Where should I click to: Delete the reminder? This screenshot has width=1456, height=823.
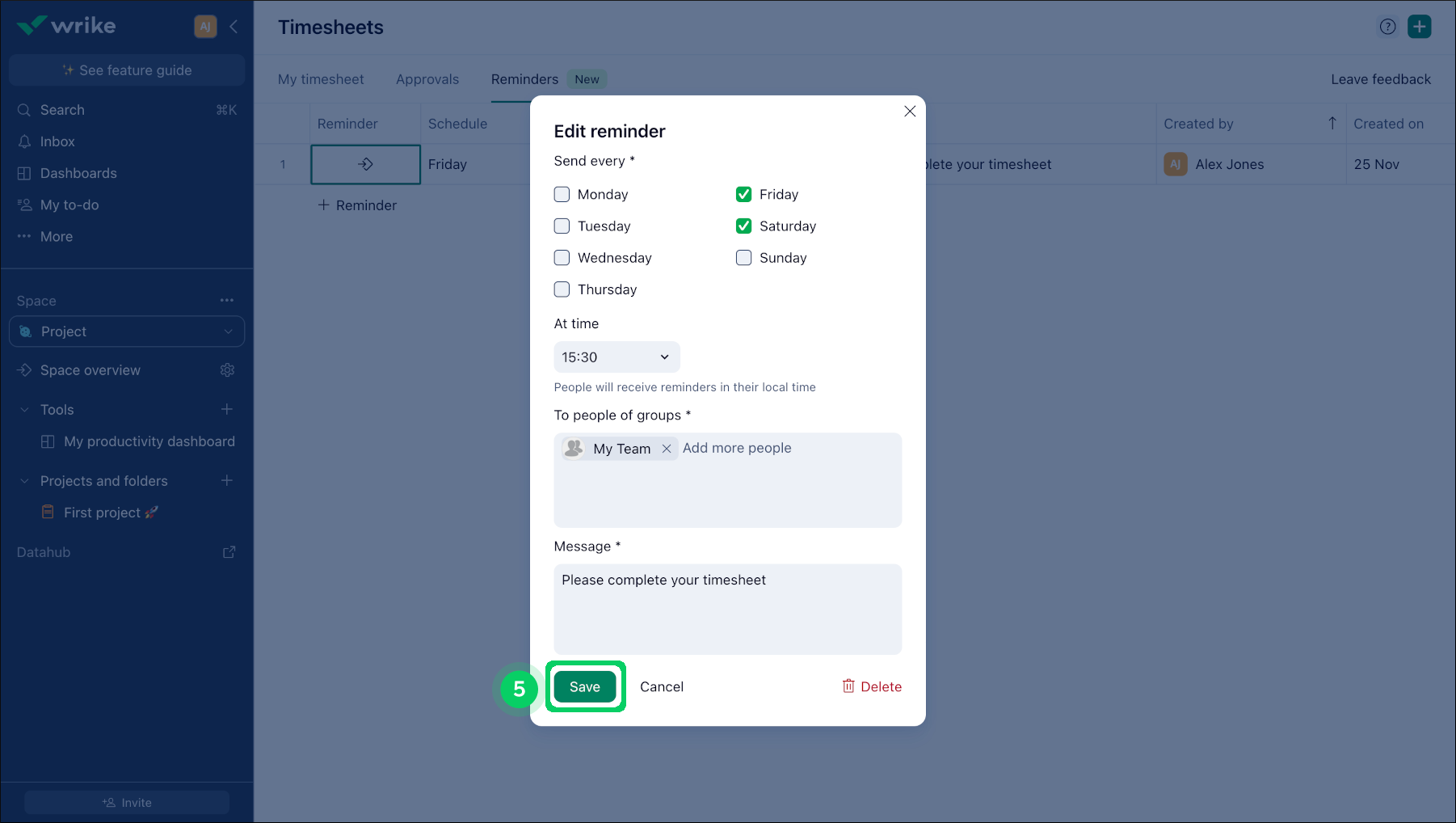coord(871,687)
